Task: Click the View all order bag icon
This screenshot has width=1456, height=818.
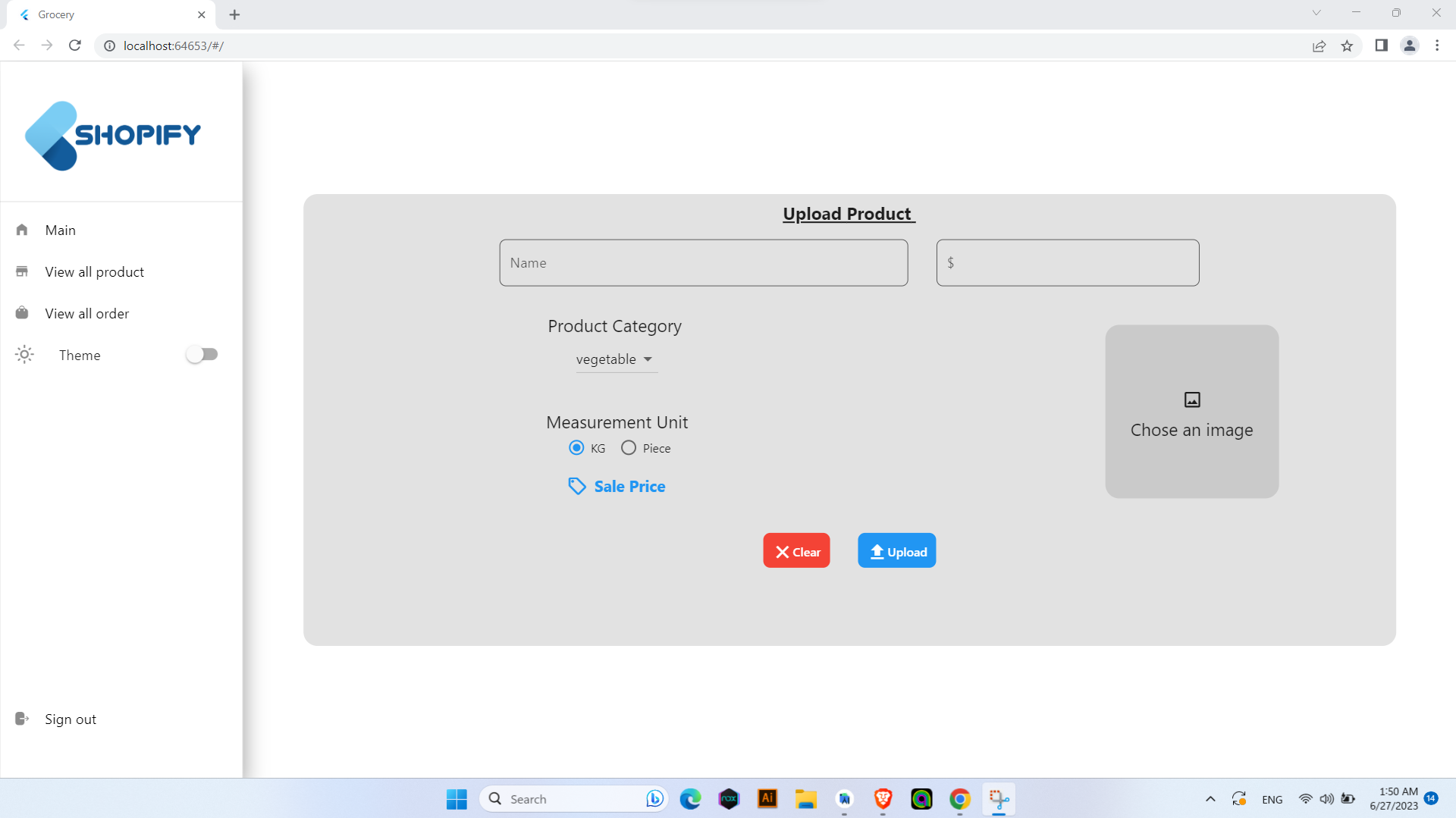Action: tap(22, 312)
